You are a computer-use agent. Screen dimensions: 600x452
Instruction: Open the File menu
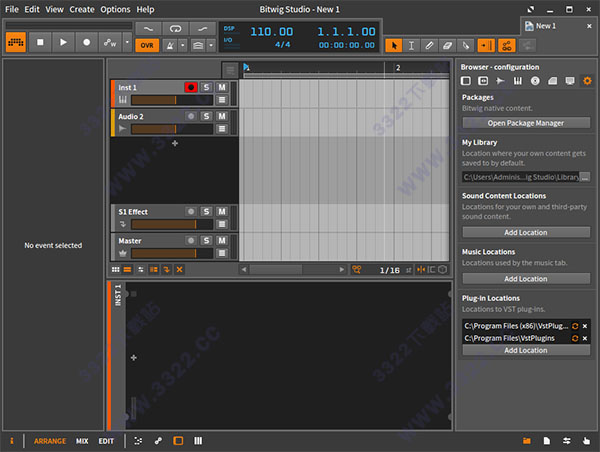(x=12, y=9)
